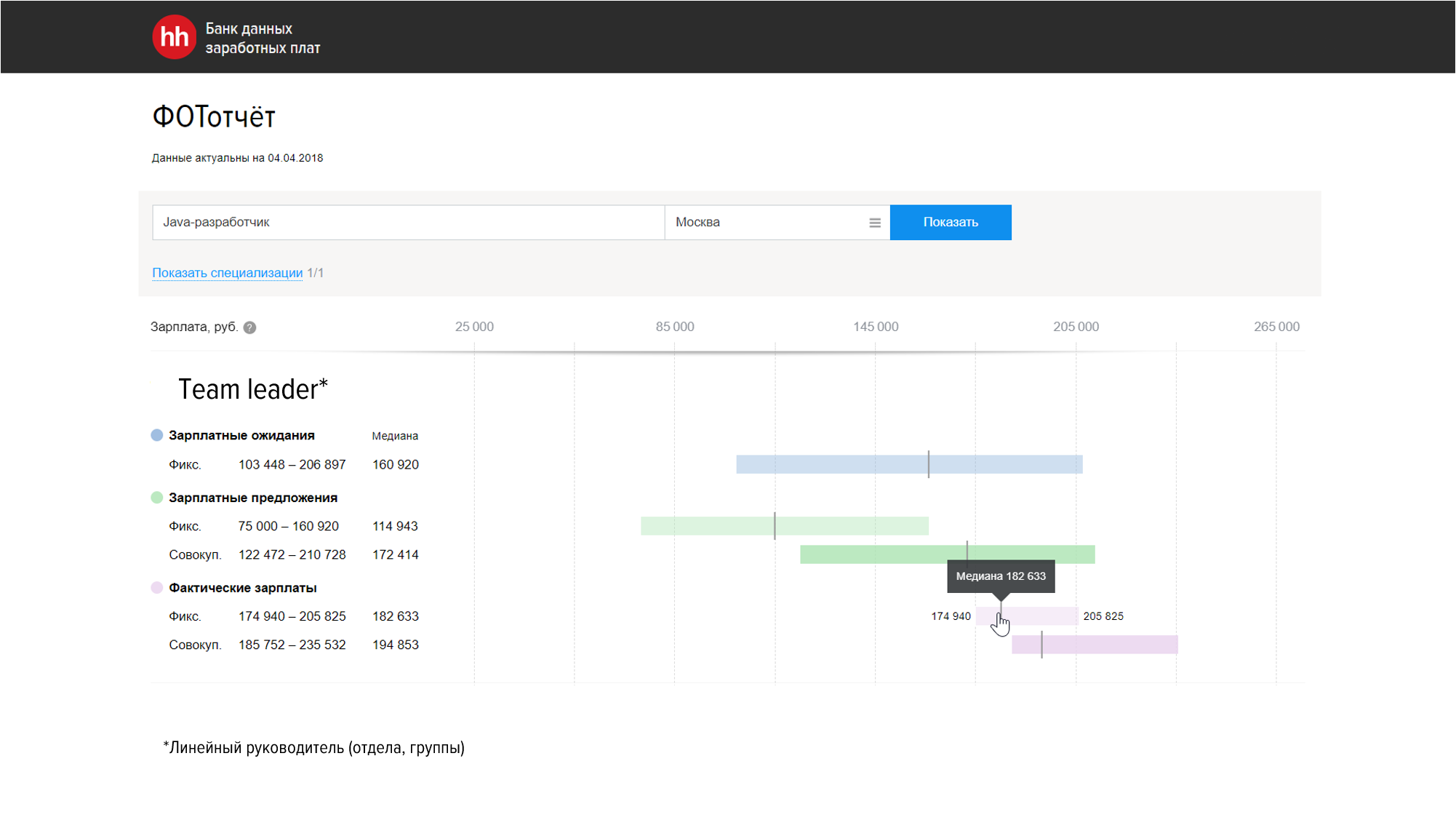Click the Показать button
The image size is (1456, 820).
(951, 222)
